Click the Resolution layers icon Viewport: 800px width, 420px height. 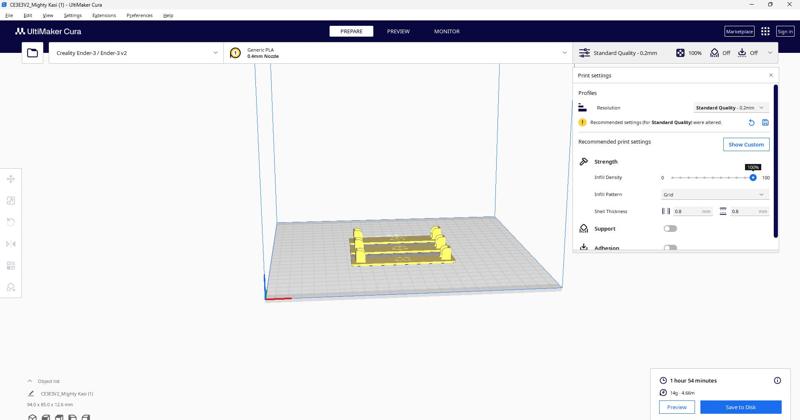(x=582, y=108)
